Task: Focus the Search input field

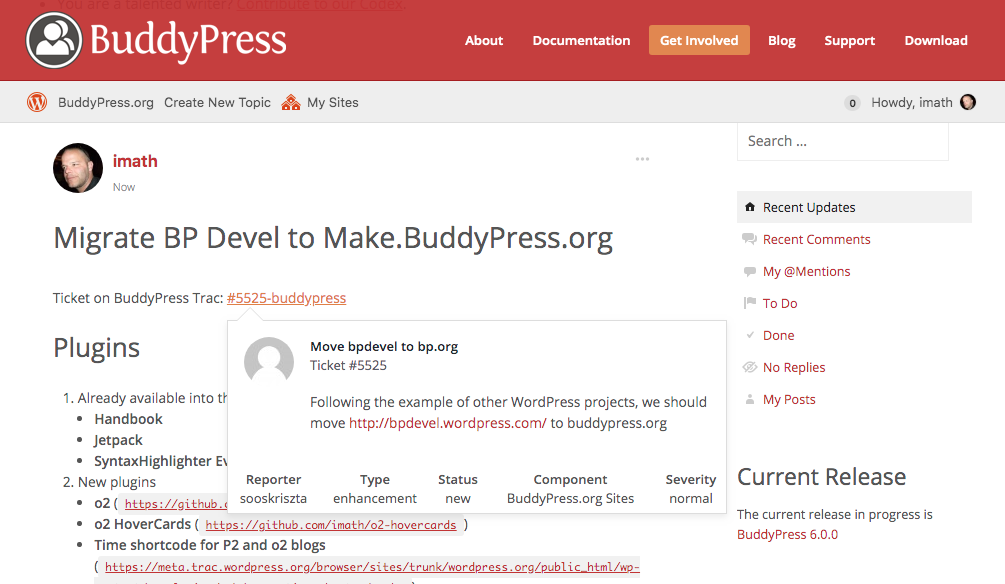Action: [842, 141]
